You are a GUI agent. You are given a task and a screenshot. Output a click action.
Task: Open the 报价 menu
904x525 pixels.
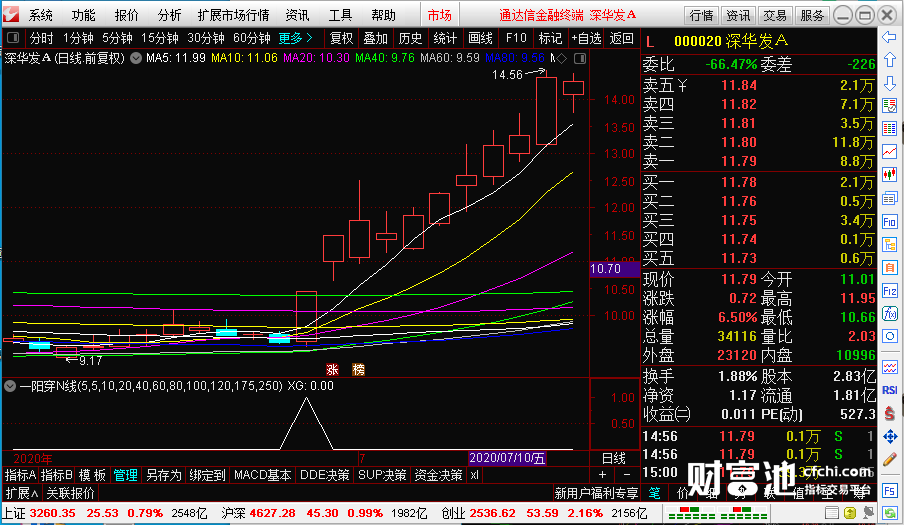click(x=126, y=15)
